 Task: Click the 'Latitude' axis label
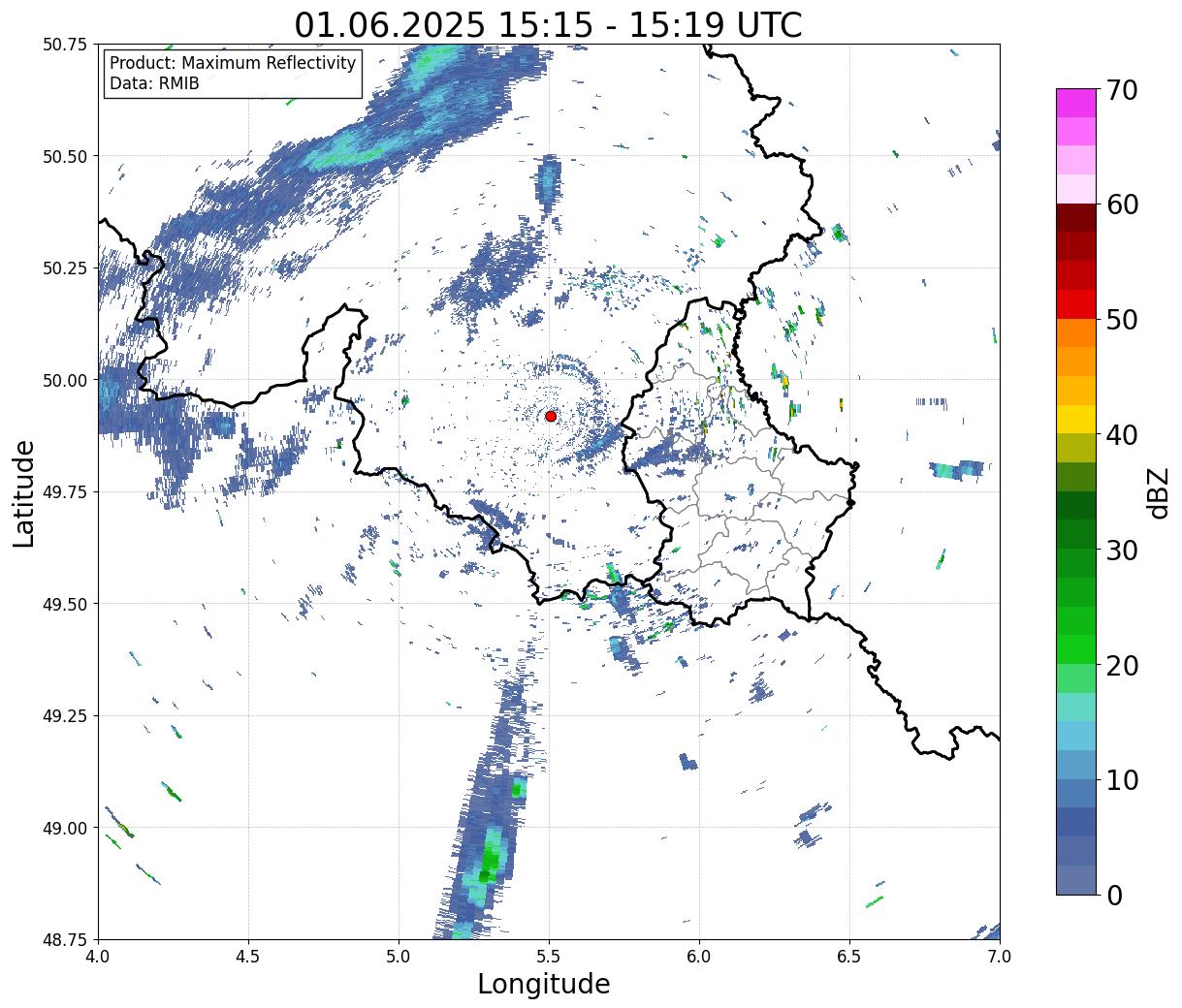click(x=24, y=493)
